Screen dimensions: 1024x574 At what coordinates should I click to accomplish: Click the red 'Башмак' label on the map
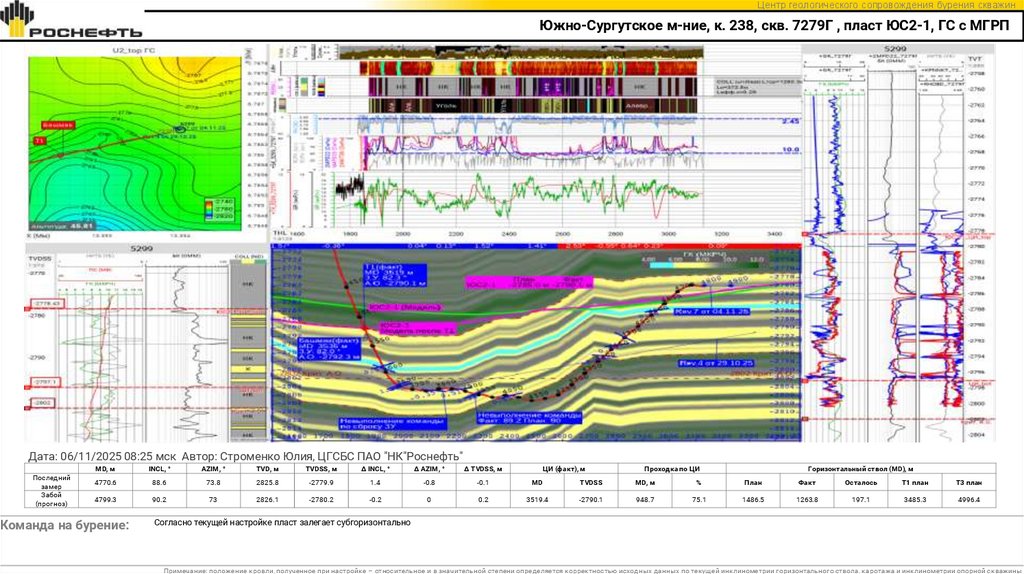[x=58, y=125]
